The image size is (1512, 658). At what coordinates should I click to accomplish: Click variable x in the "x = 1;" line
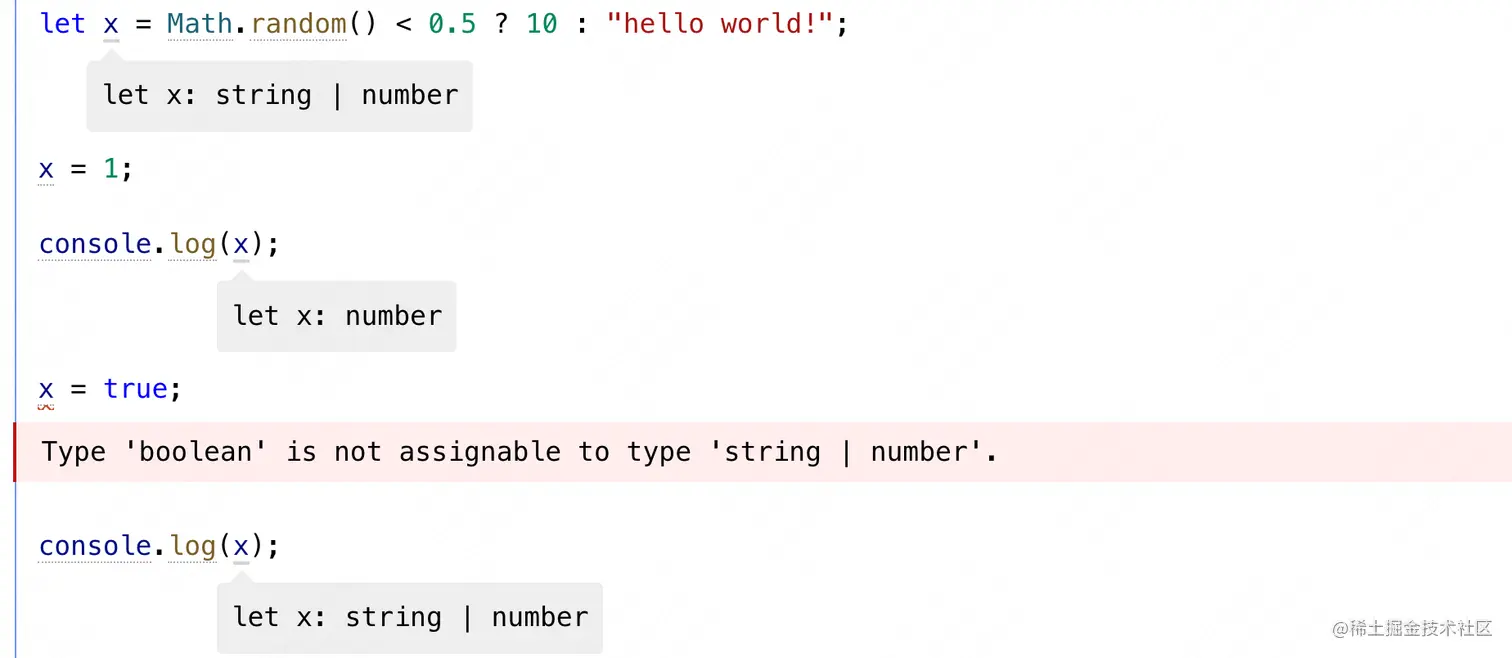coord(46,169)
